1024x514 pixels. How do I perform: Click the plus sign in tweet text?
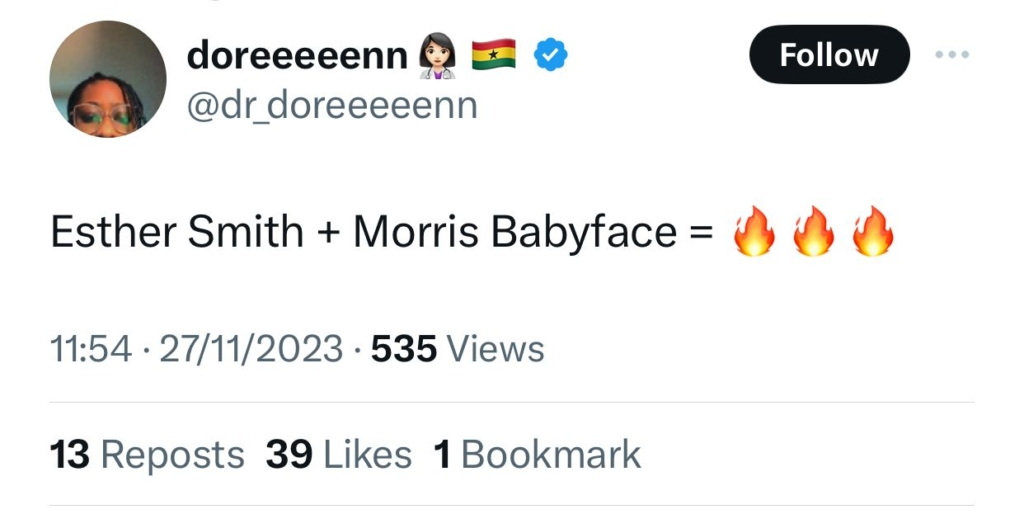click(328, 233)
